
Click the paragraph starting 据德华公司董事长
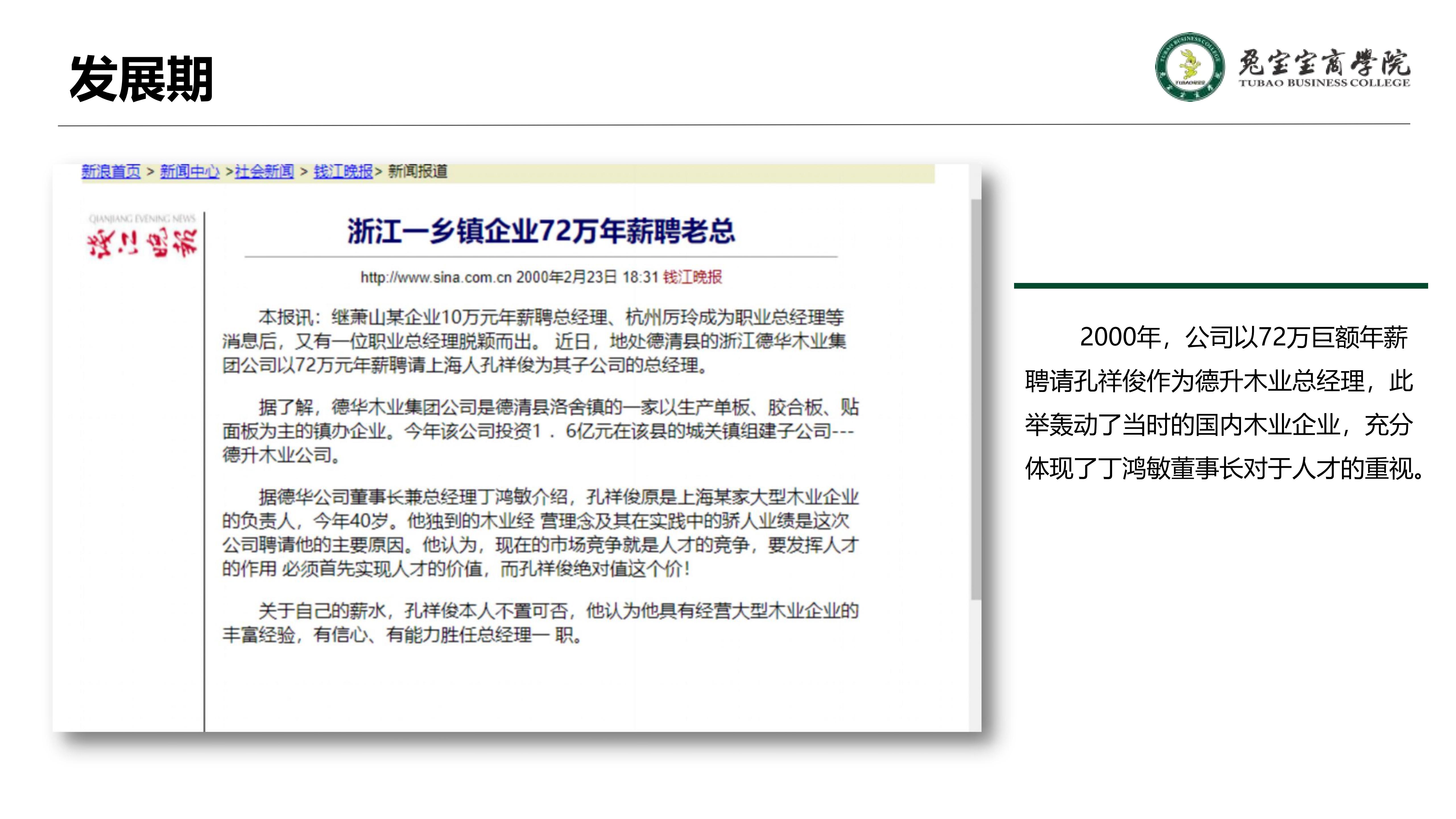(x=539, y=532)
